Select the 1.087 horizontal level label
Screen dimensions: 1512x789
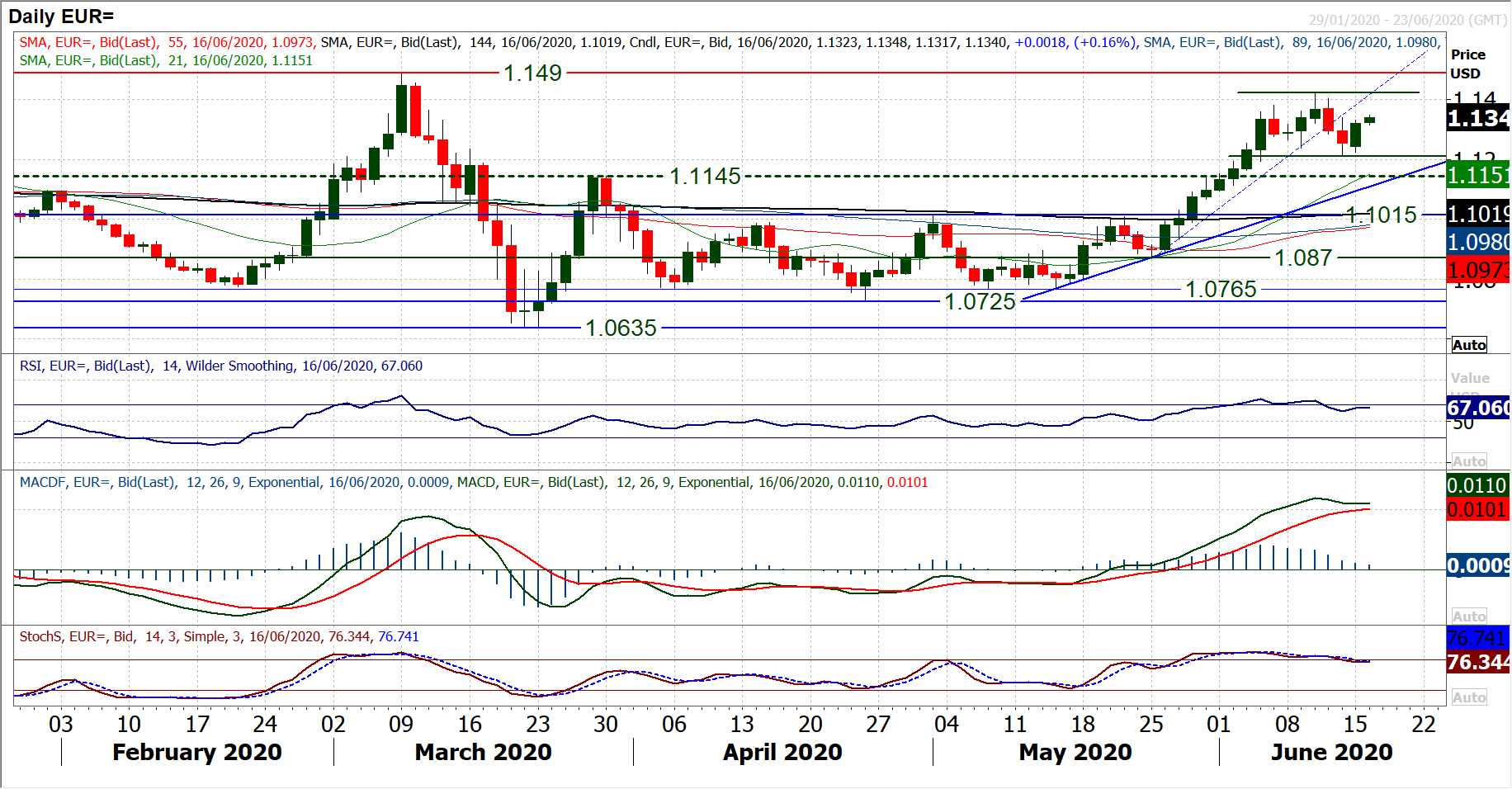[1303, 258]
